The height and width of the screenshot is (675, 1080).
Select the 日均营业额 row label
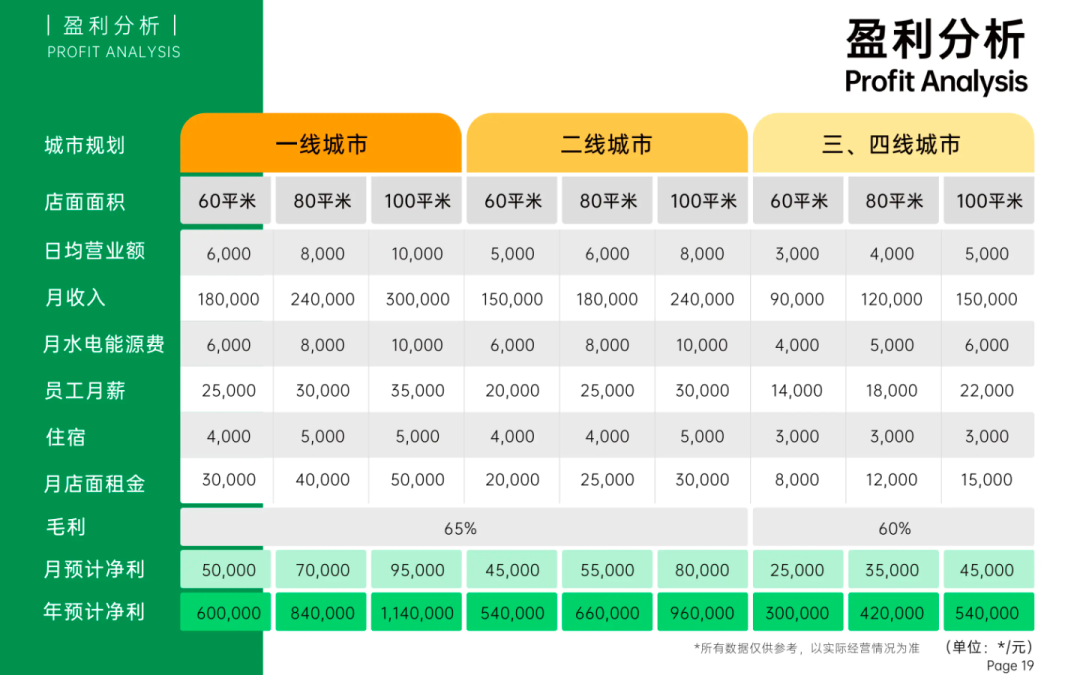pos(94,251)
